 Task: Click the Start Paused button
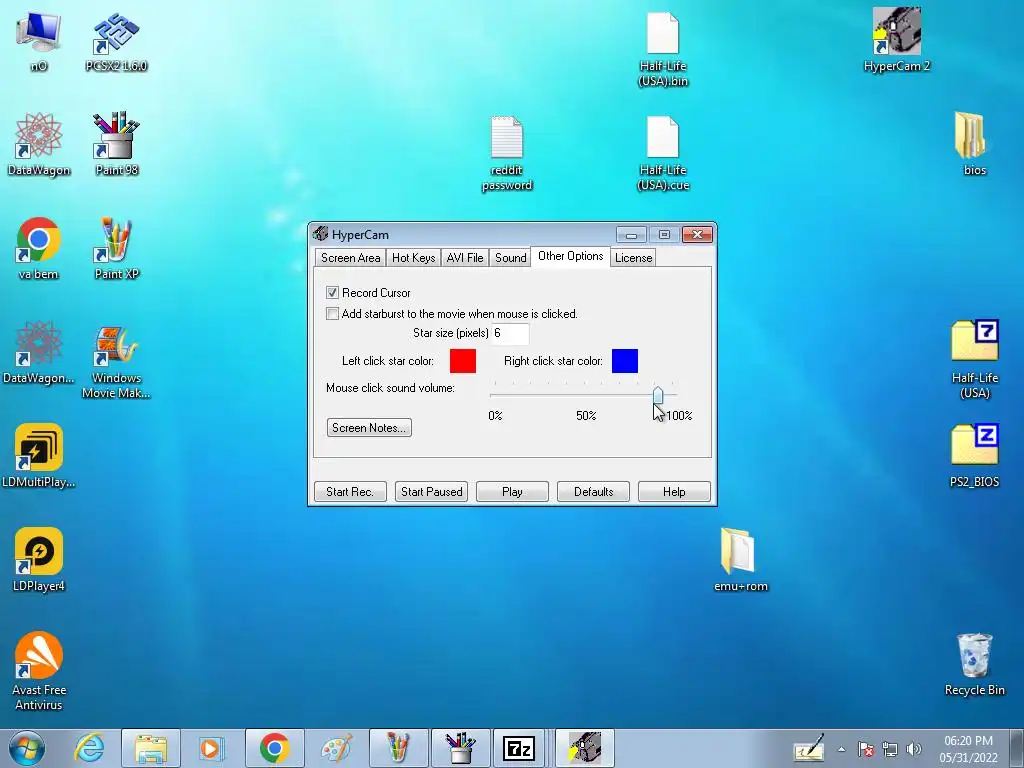click(432, 492)
